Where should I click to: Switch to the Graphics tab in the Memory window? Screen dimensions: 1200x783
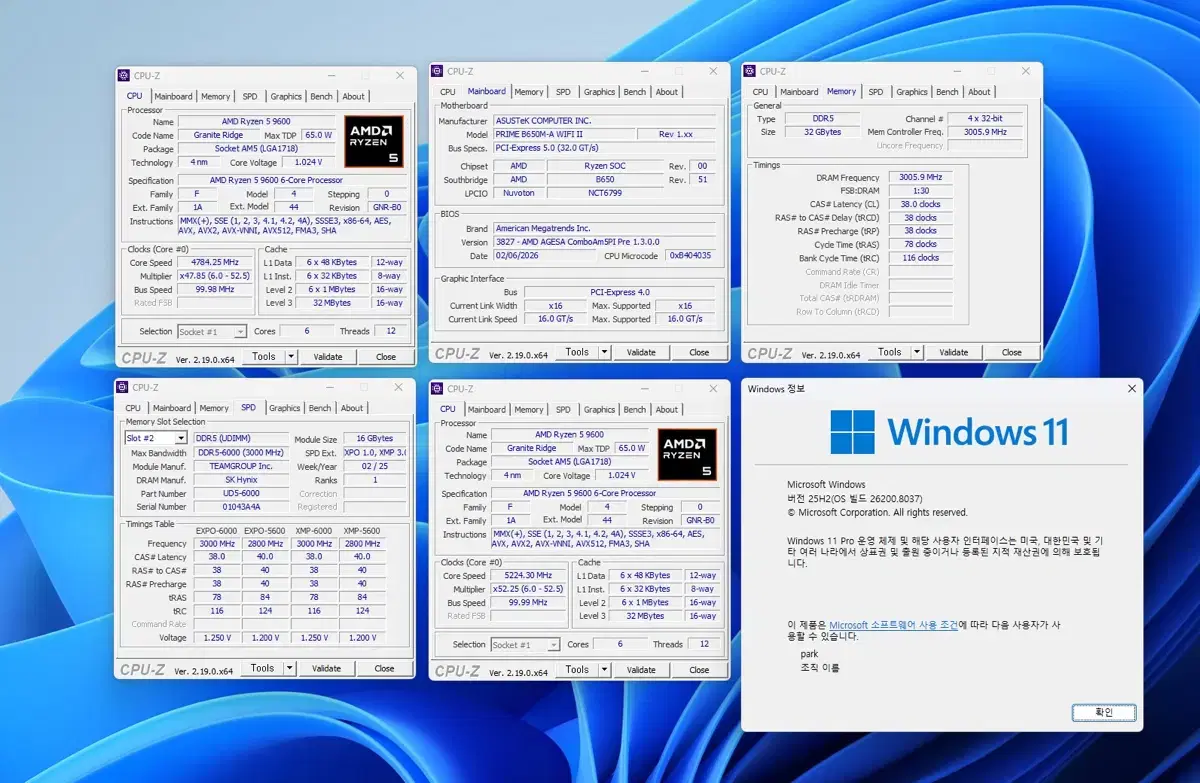pos(911,92)
